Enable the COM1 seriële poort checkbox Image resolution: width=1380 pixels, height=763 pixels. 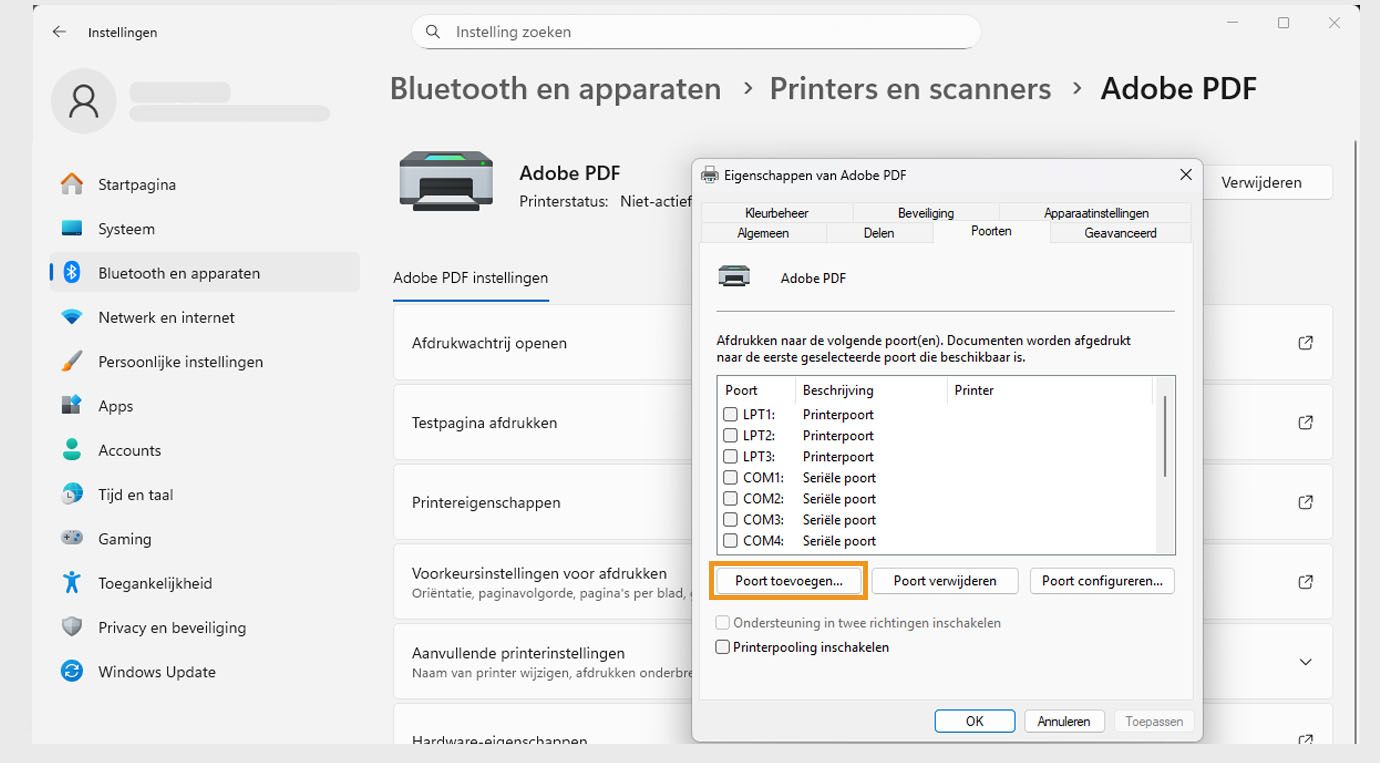coord(729,477)
